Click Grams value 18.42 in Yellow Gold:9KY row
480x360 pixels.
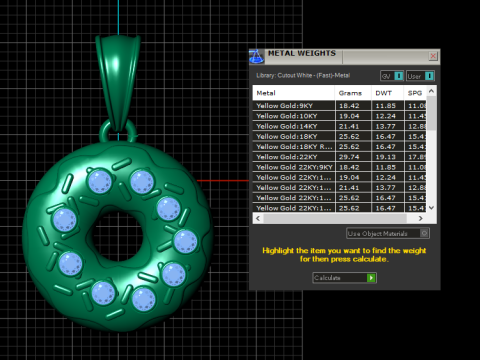pos(349,106)
